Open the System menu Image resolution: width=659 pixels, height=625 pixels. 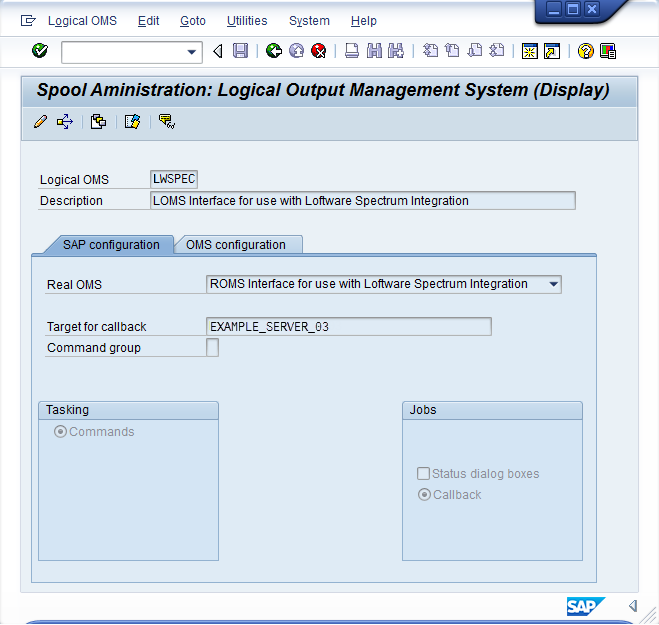(309, 21)
